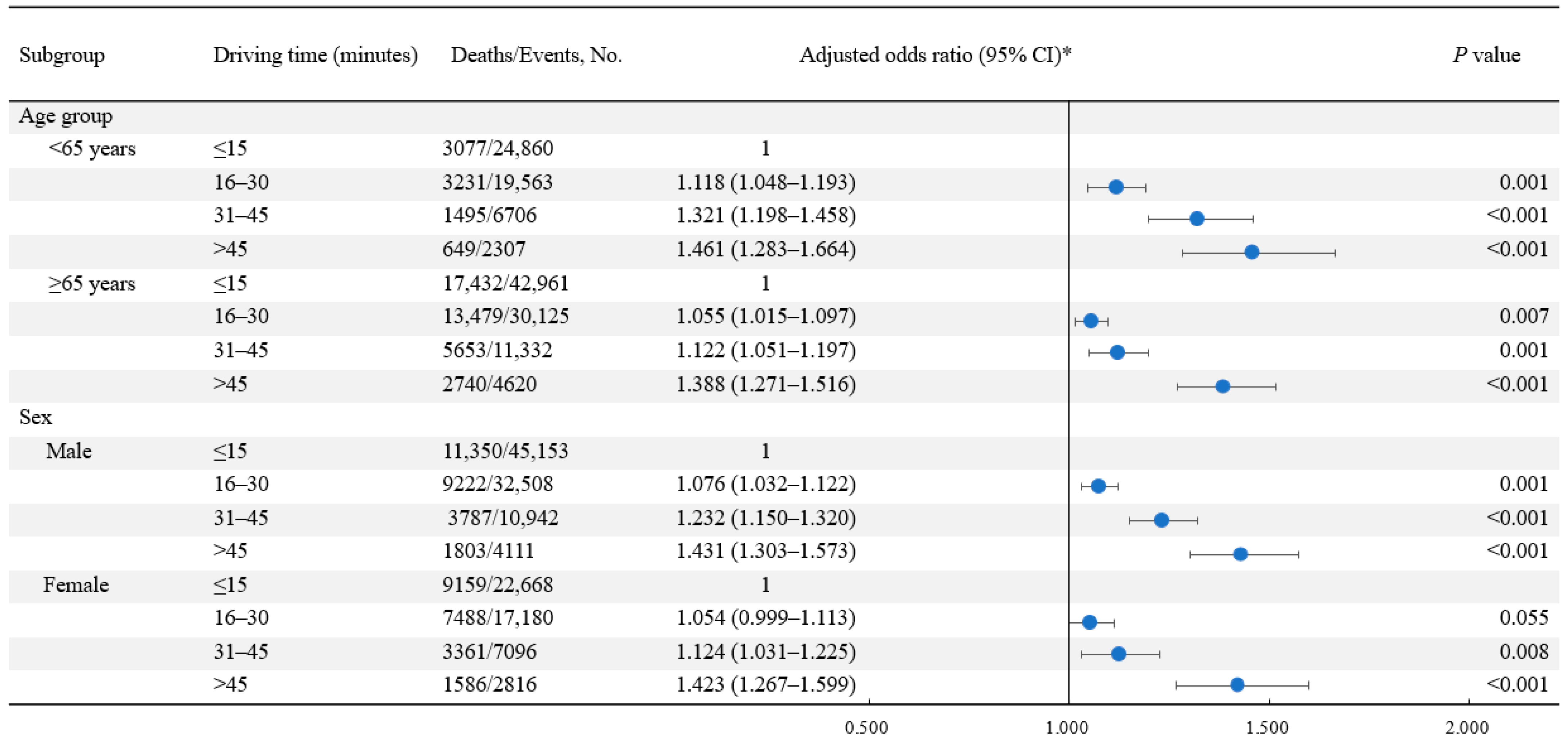Viewport: 1568px width, 739px height.
Task: Click the 2.000 axis tick label
Action: [1467, 727]
